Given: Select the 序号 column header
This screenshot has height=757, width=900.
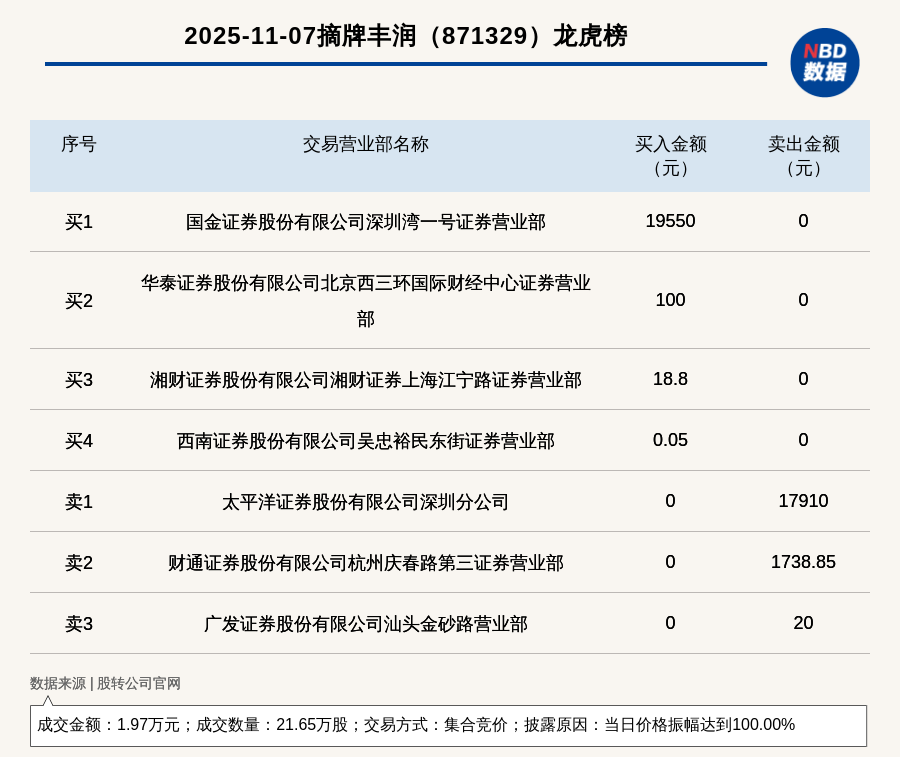Looking at the screenshot, I should (78, 144).
